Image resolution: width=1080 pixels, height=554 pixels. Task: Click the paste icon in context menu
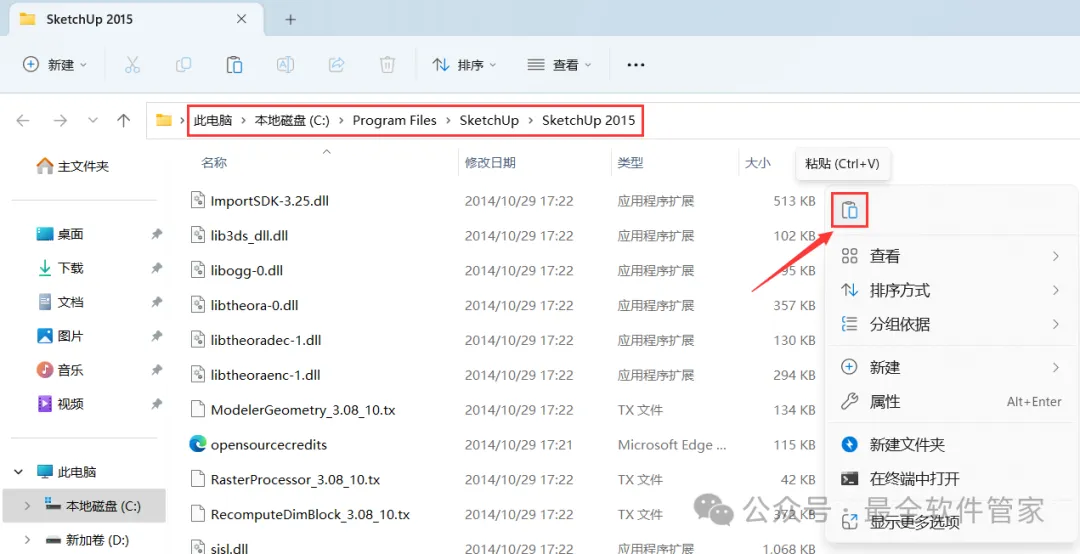click(849, 209)
